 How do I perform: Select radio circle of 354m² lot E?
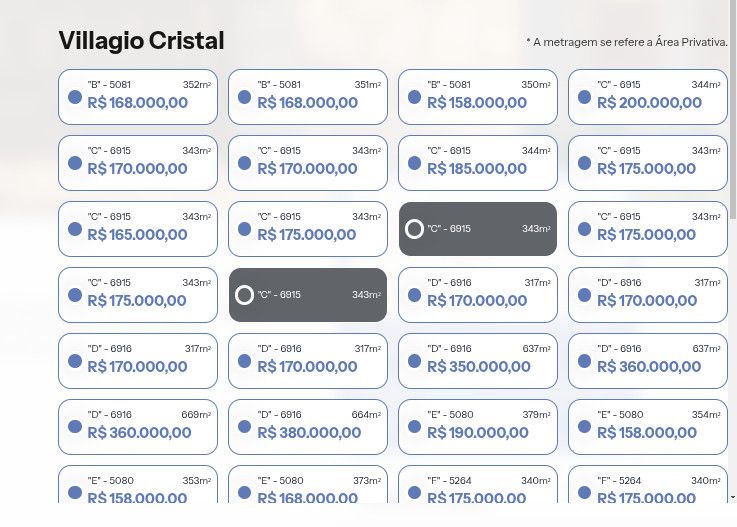coord(585,427)
